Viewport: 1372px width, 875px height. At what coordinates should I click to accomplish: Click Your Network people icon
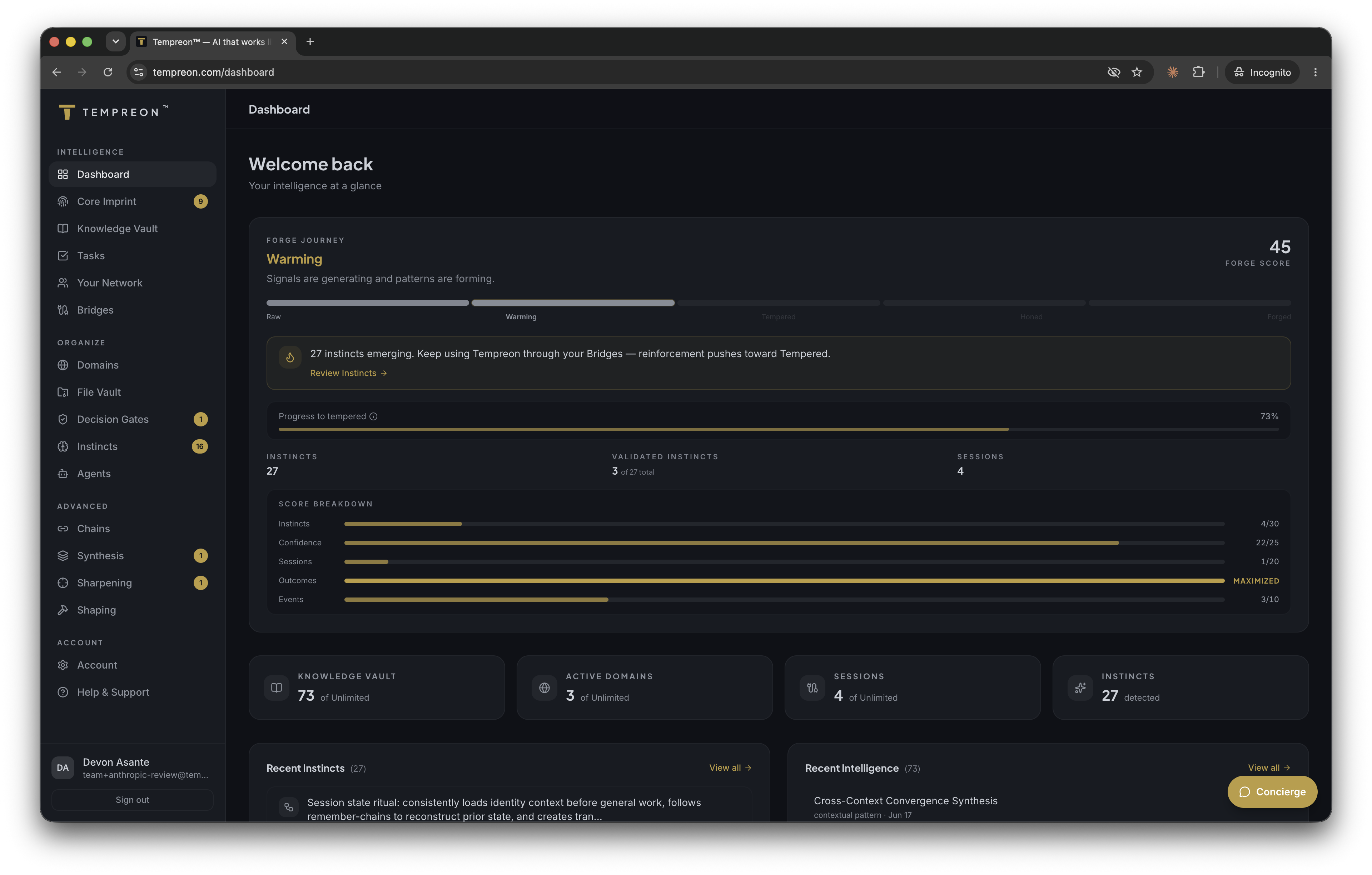tap(63, 283)
